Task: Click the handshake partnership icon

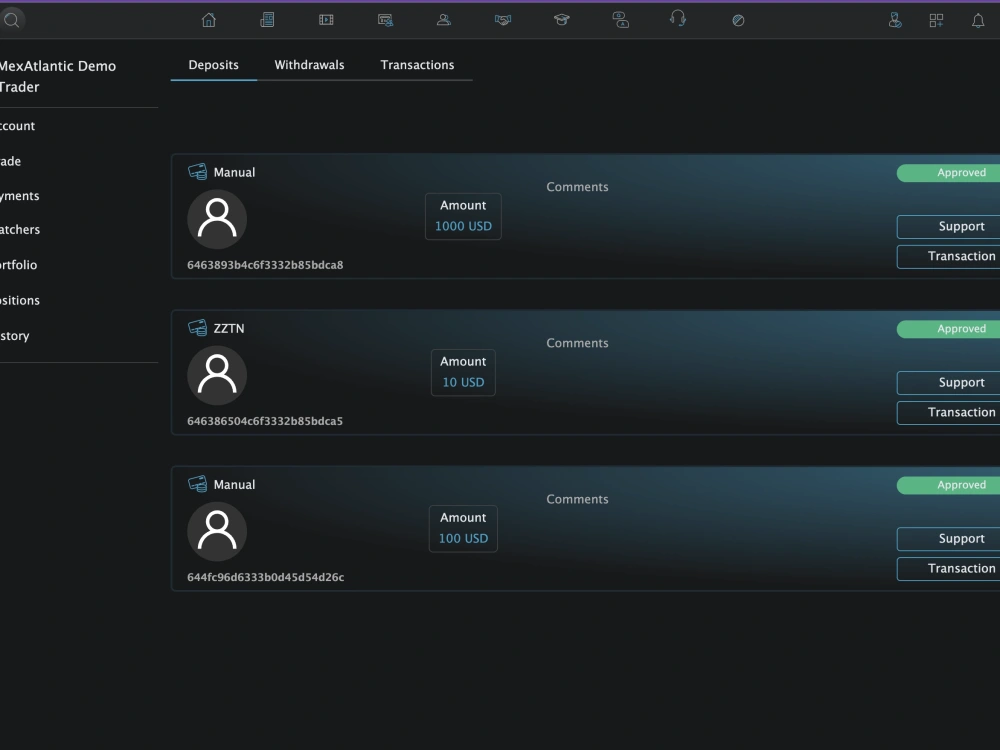Action: [x=503, y=20]
